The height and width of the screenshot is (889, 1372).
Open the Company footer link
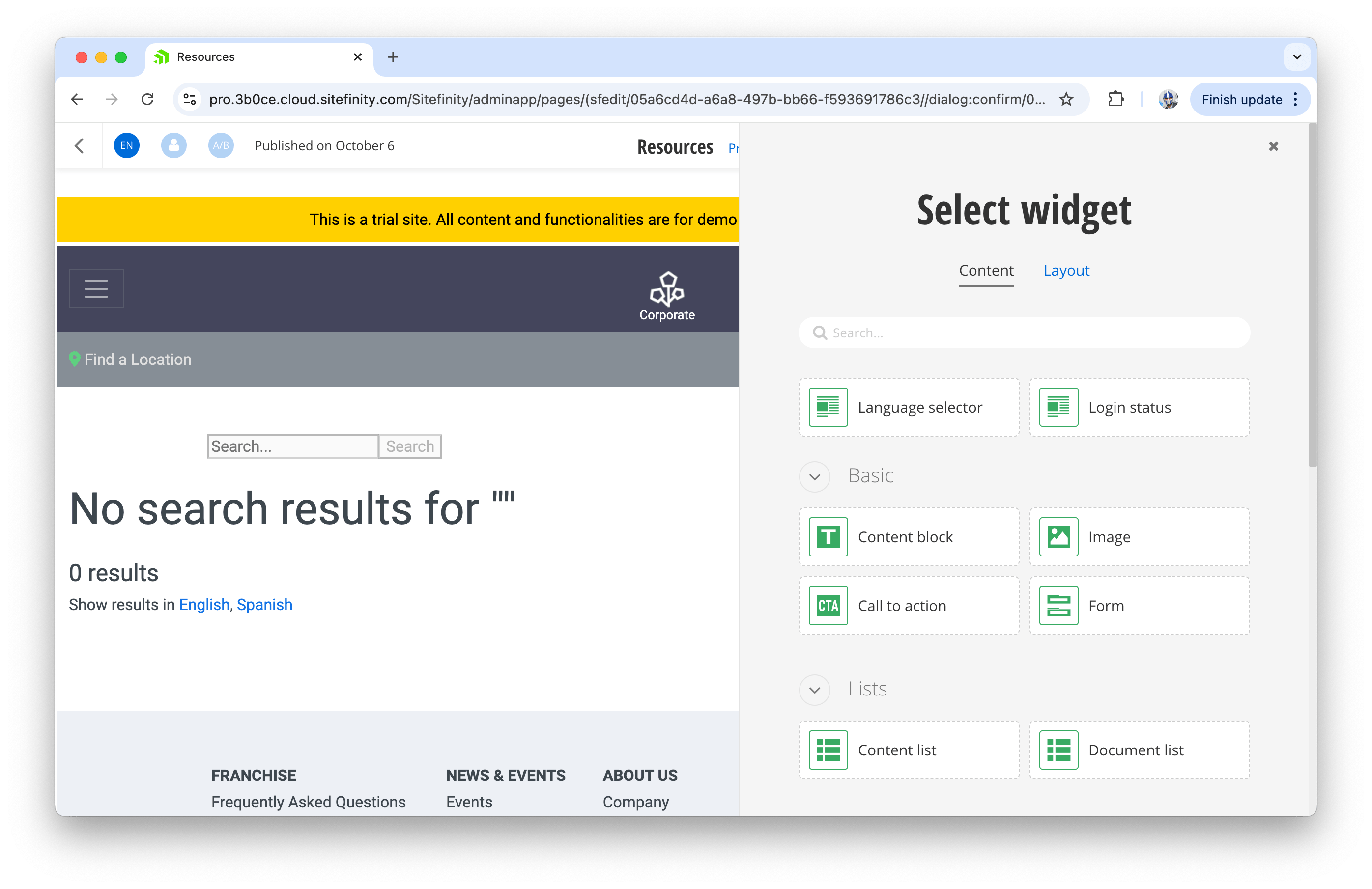636,802
